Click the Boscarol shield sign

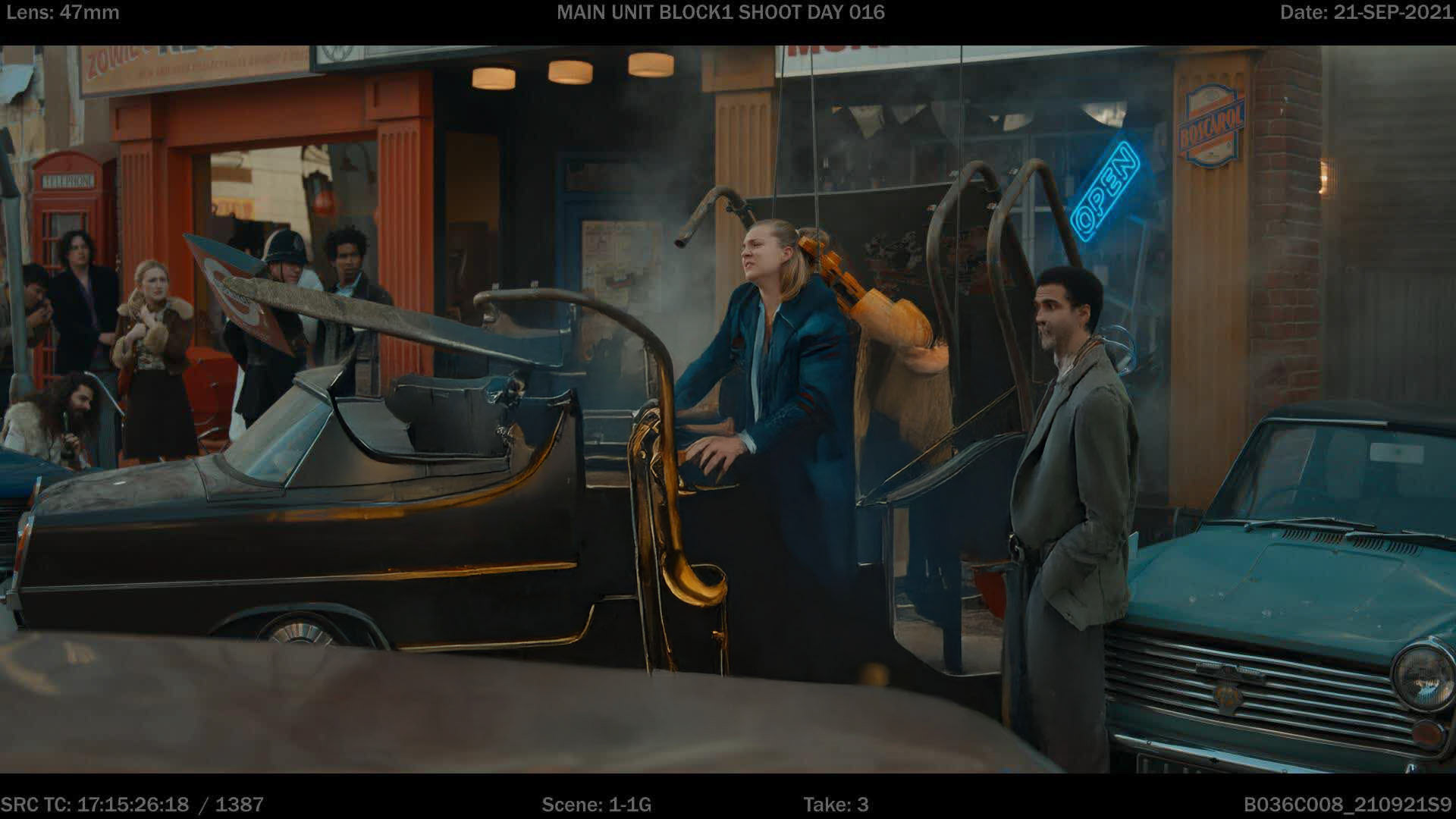[x=1211, y=127]
